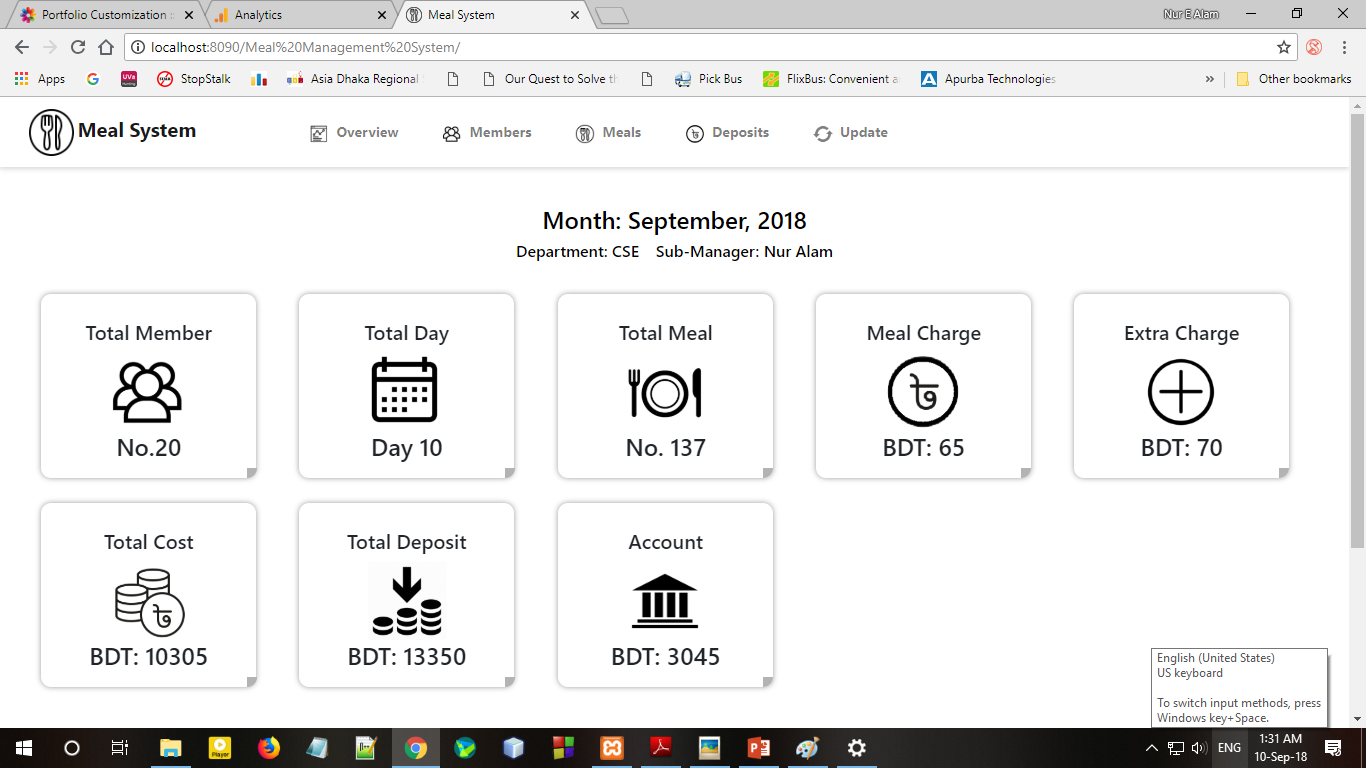Open the Apps bookmark shortcut
The height and width of the screenshot is (768, 1366).
point(40,79)
